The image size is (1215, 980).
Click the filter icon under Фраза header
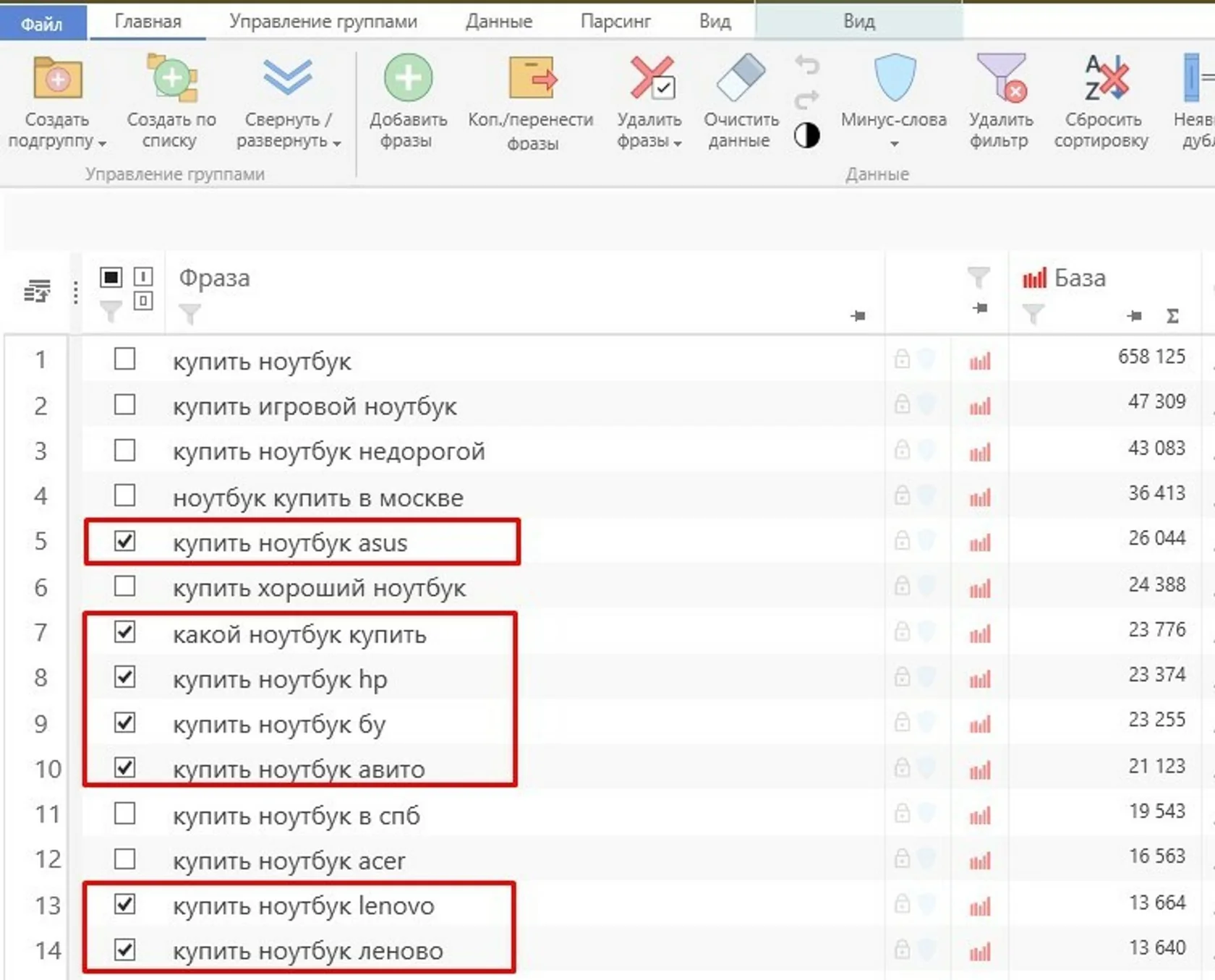point(189,314)
